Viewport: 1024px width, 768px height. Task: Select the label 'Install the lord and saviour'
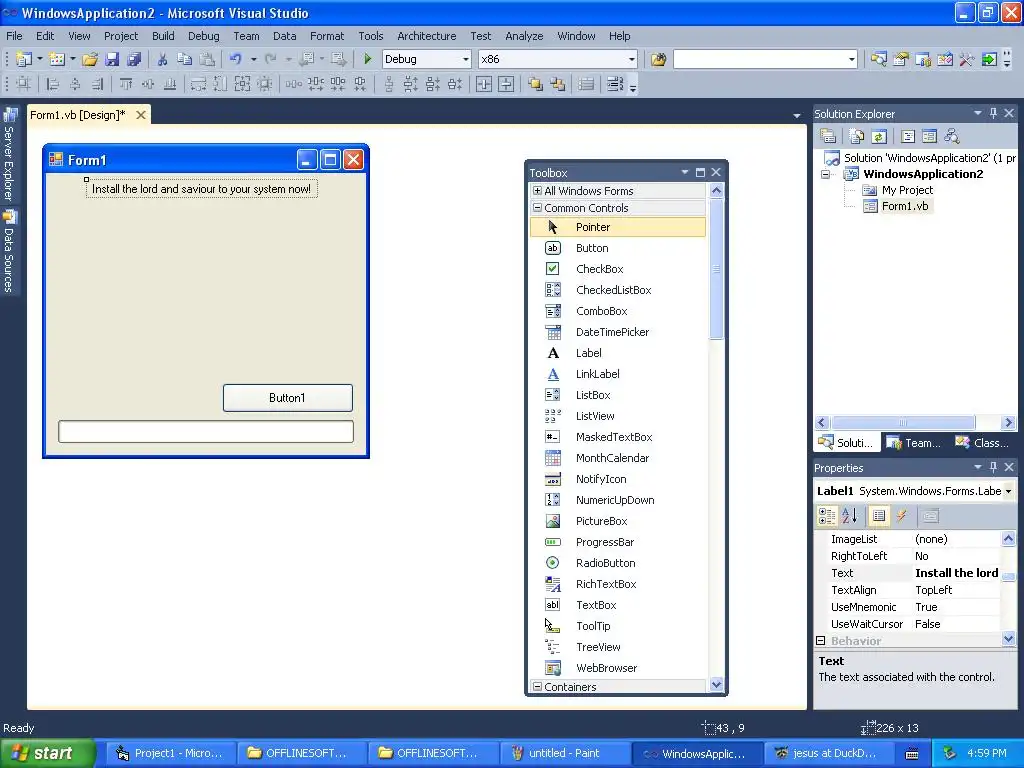coord(201,189)
